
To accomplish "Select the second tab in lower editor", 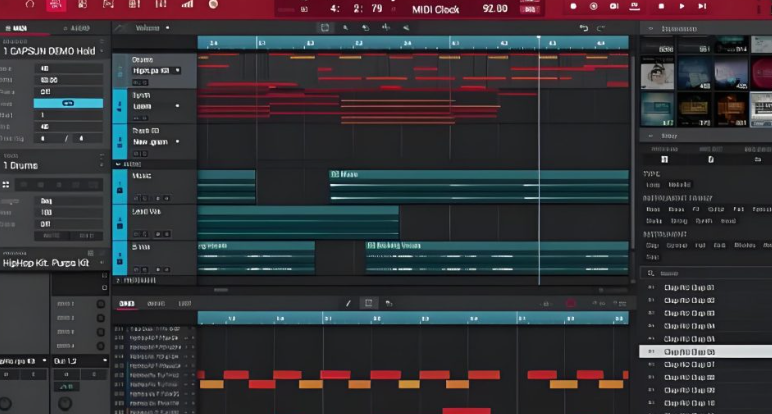I will 156,304.
